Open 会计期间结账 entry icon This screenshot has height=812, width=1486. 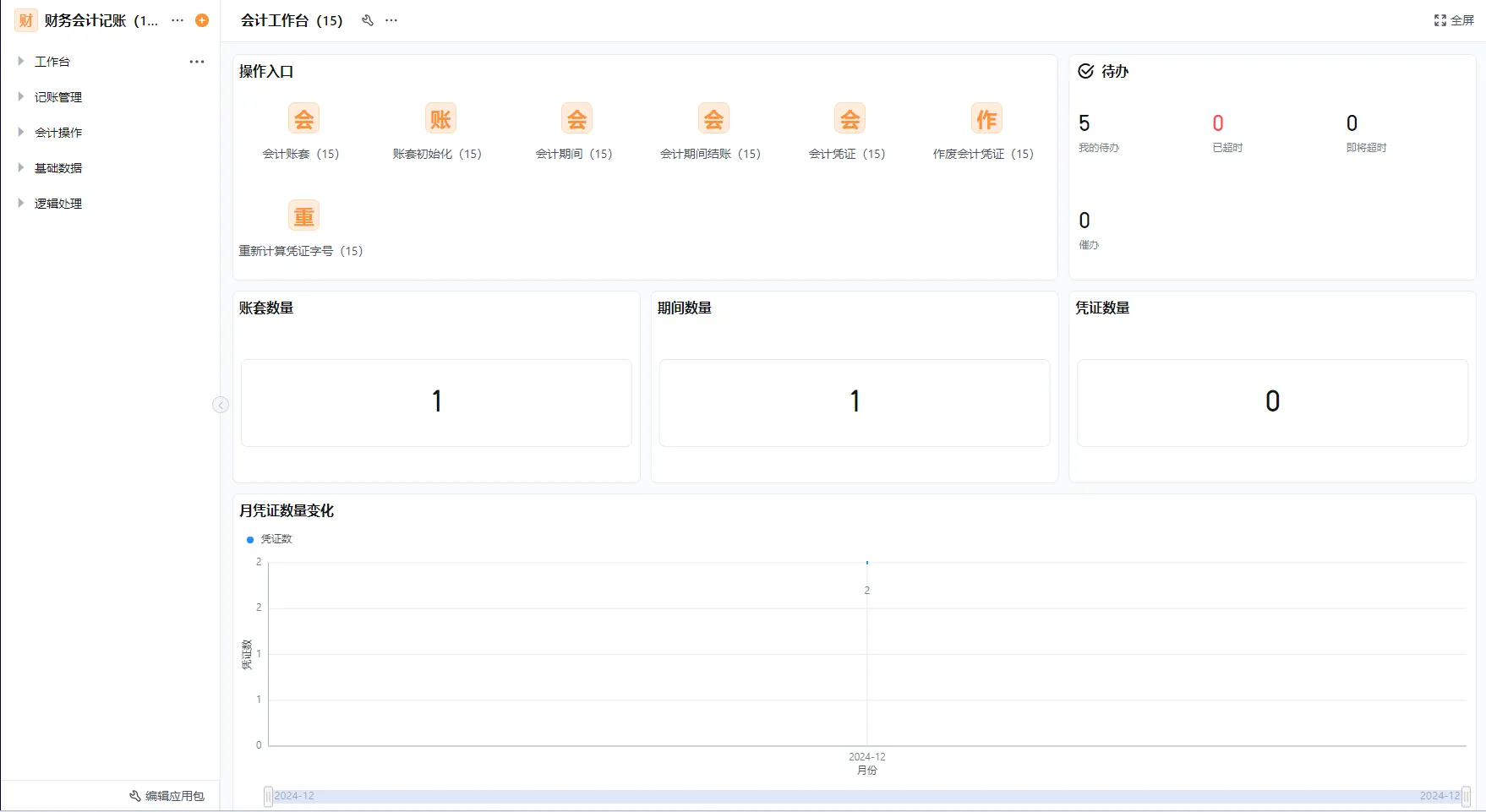(713, 118)
